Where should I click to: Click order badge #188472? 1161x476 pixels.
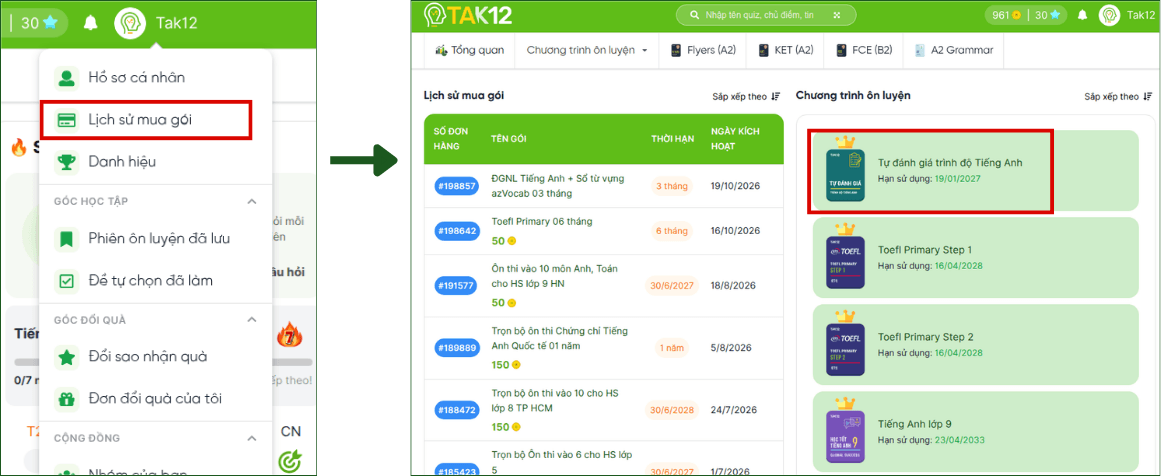455,410
